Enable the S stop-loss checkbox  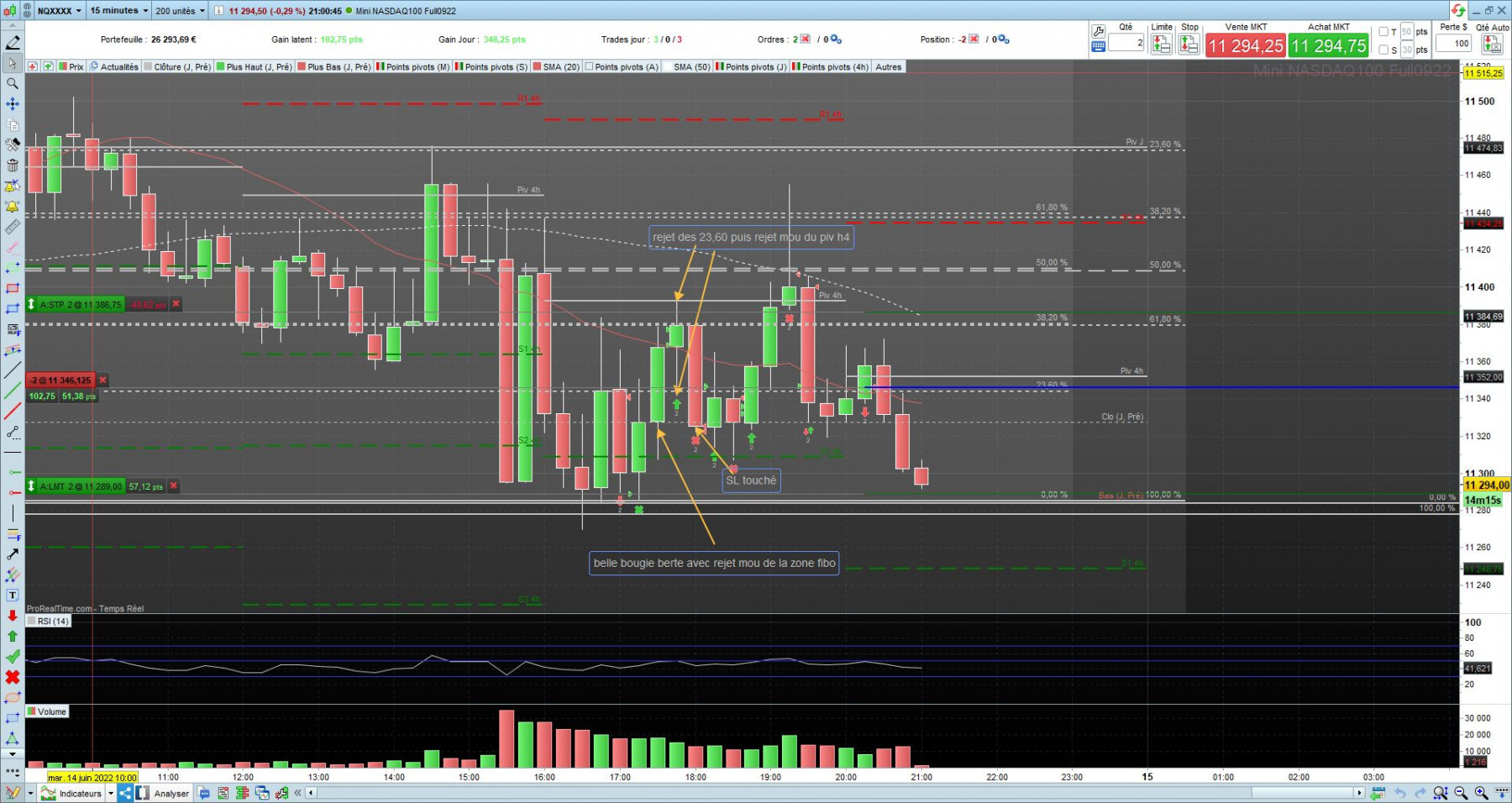click(1383, 50)
